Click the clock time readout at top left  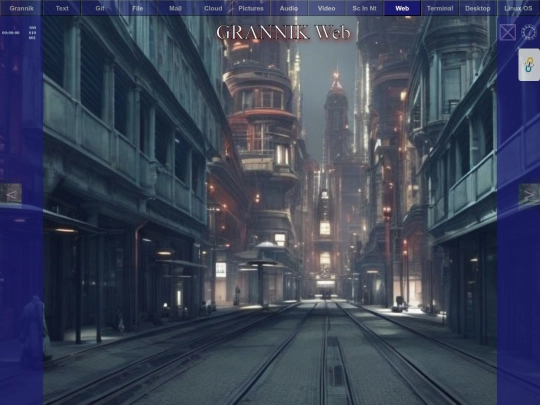(11, 33)
